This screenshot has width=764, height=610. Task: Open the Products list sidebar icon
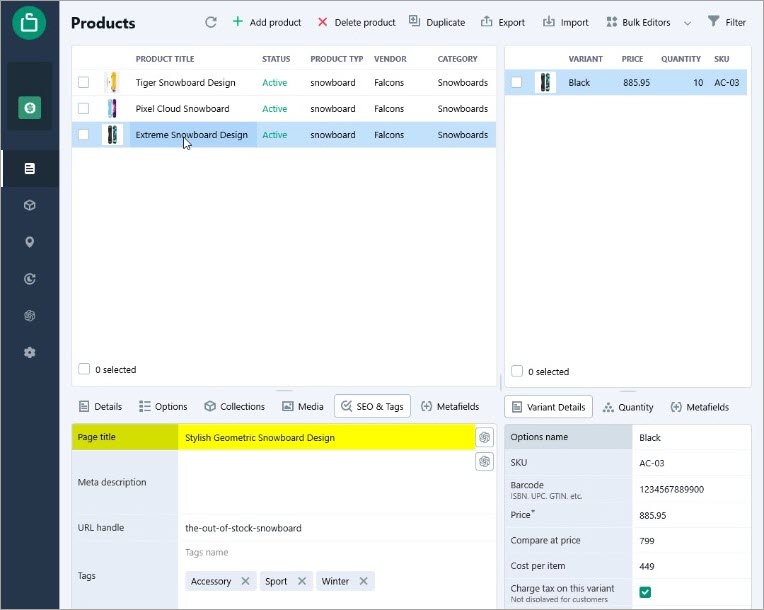30,169
